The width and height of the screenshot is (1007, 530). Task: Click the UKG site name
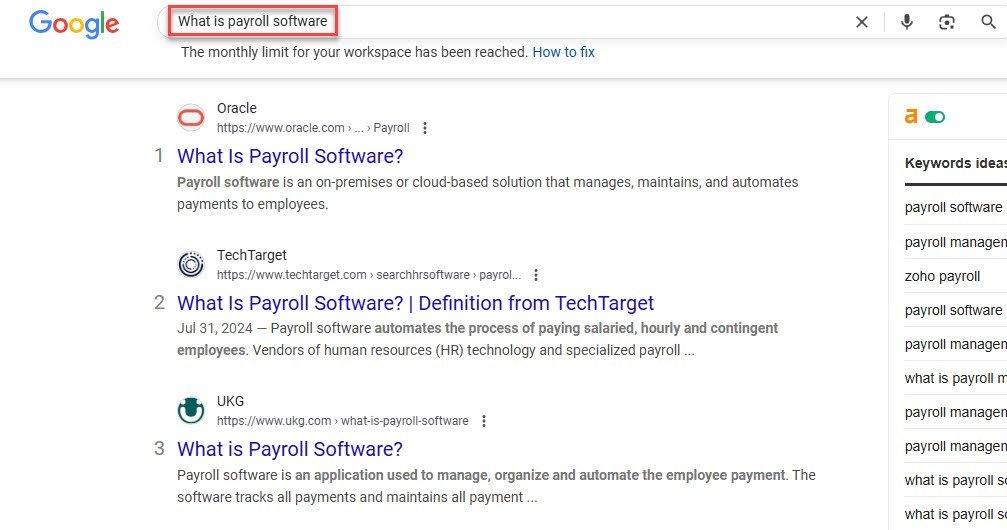point(231,401)
